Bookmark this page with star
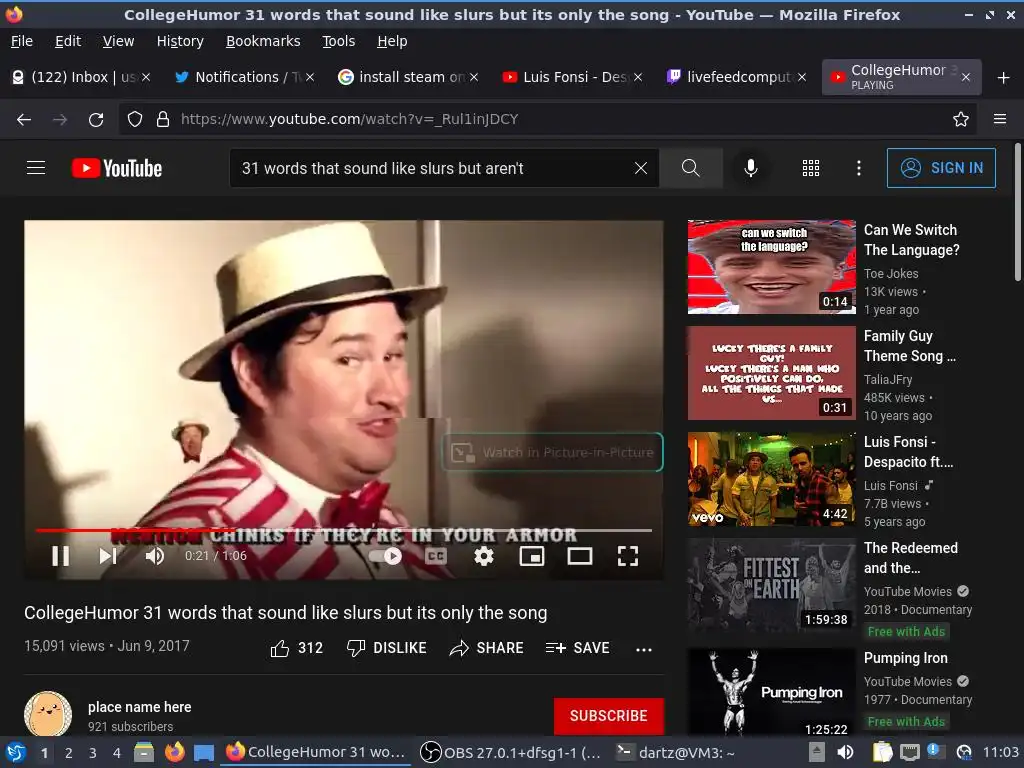 [x=961, y=120]
